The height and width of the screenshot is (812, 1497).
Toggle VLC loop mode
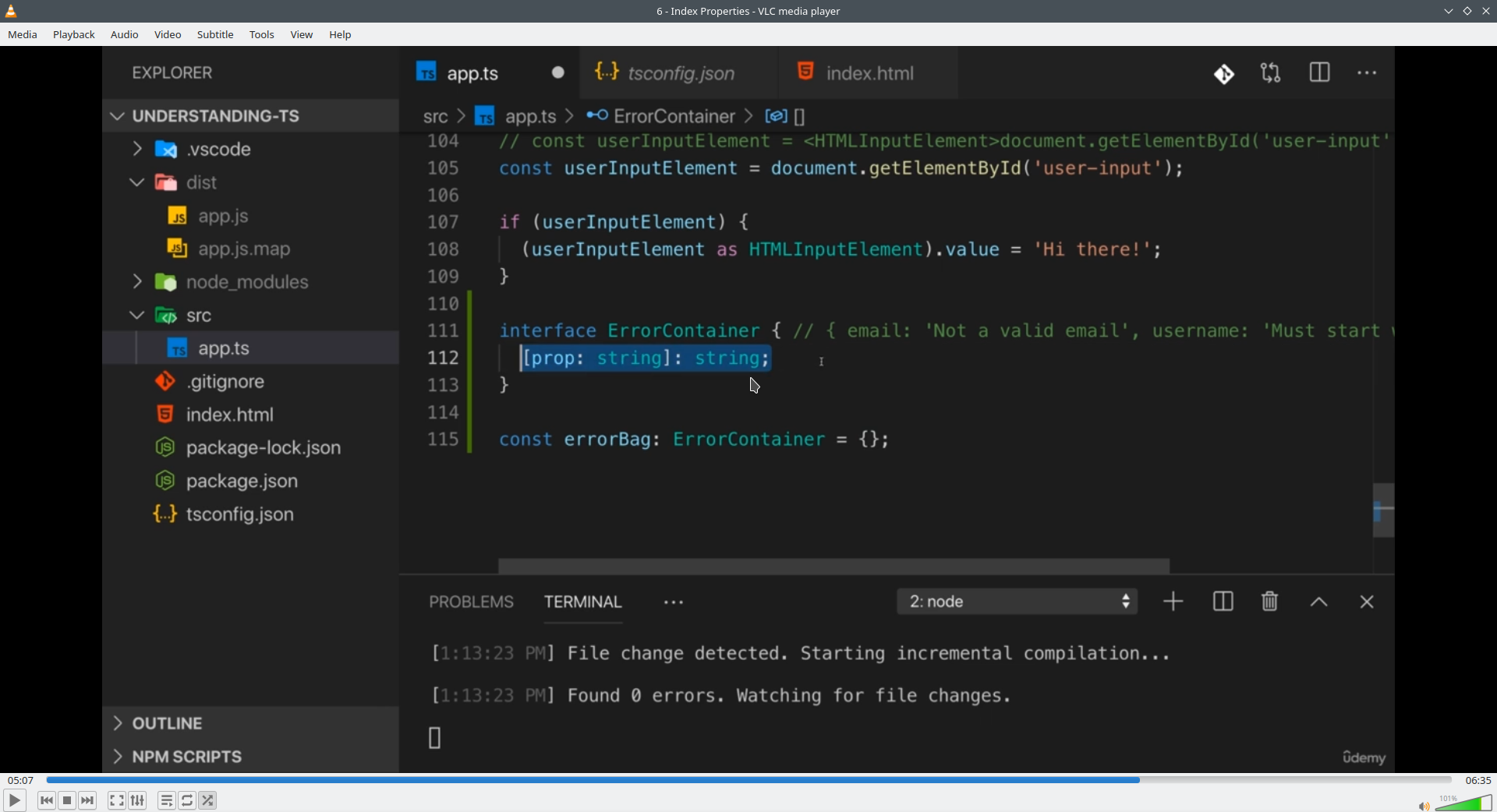pos(187,800)
